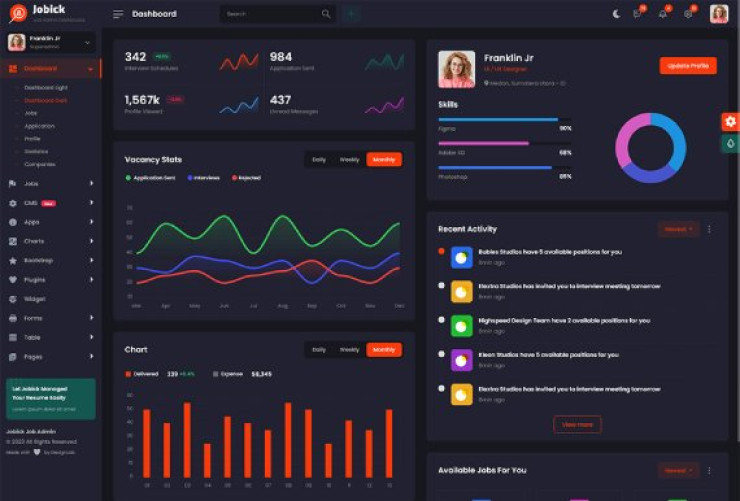Toggle dark mode with the moon icon
The width and height of the screenshot is (740, 501).
point(616,14)
